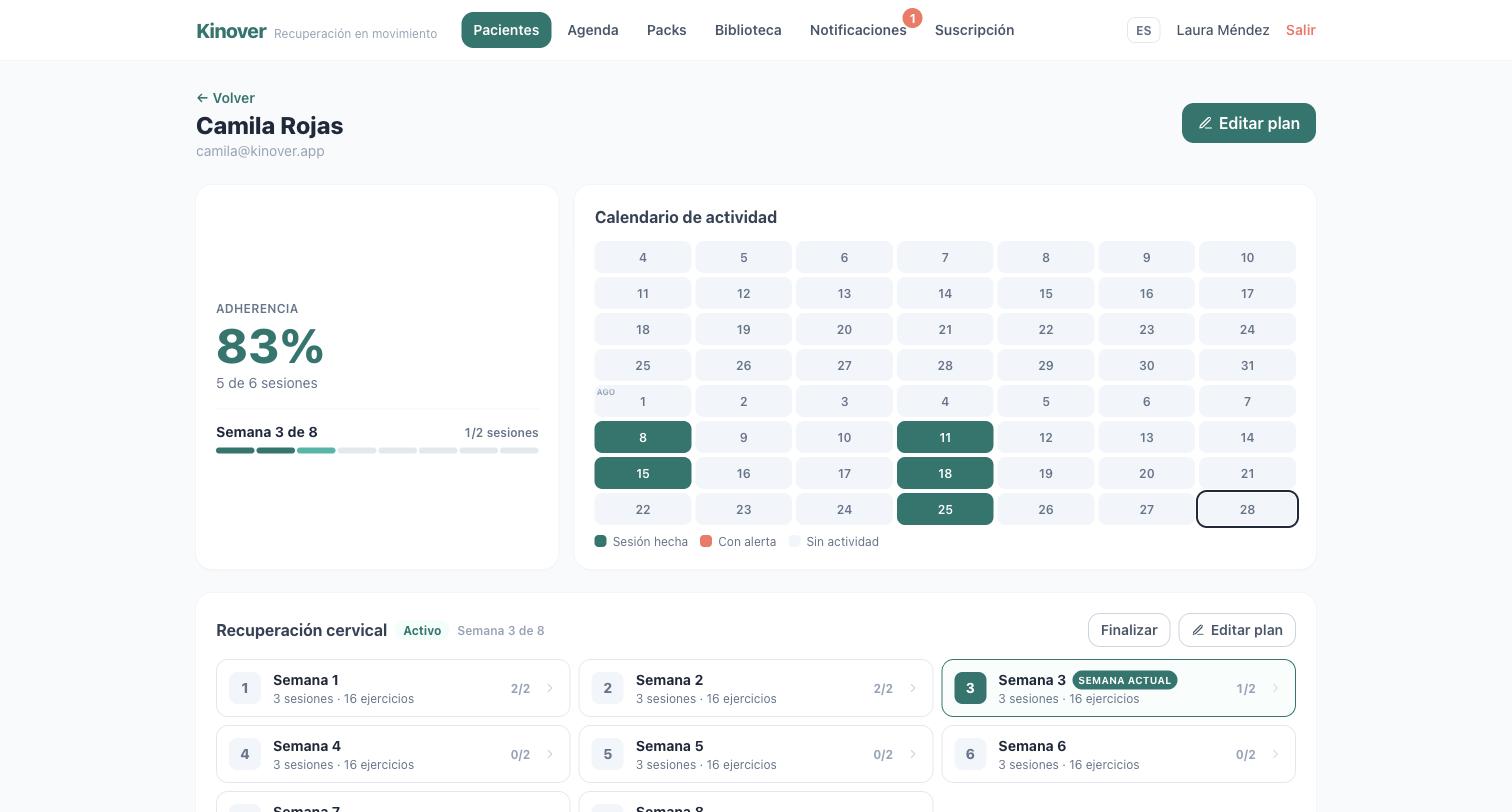The image size is (1512, 812).
Task: Click the notification badge showing 1
Action: pos(912,18)
